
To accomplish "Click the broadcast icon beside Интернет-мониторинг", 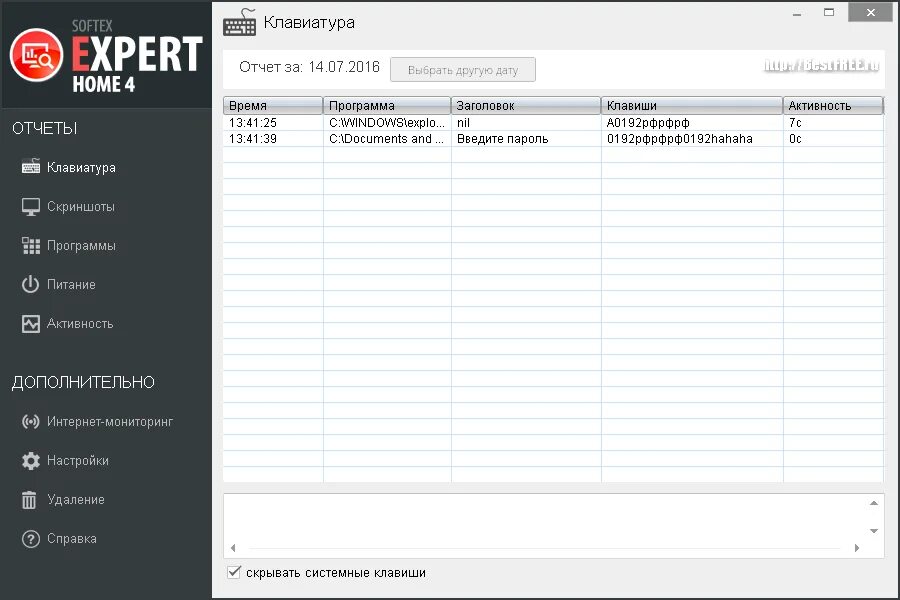I will (x=30, y=421).
